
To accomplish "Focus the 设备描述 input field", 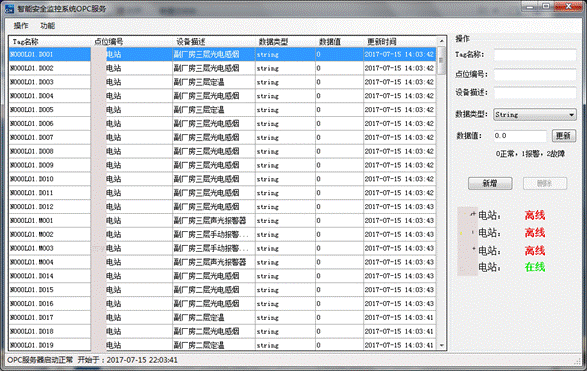I will tap(535, 93).
